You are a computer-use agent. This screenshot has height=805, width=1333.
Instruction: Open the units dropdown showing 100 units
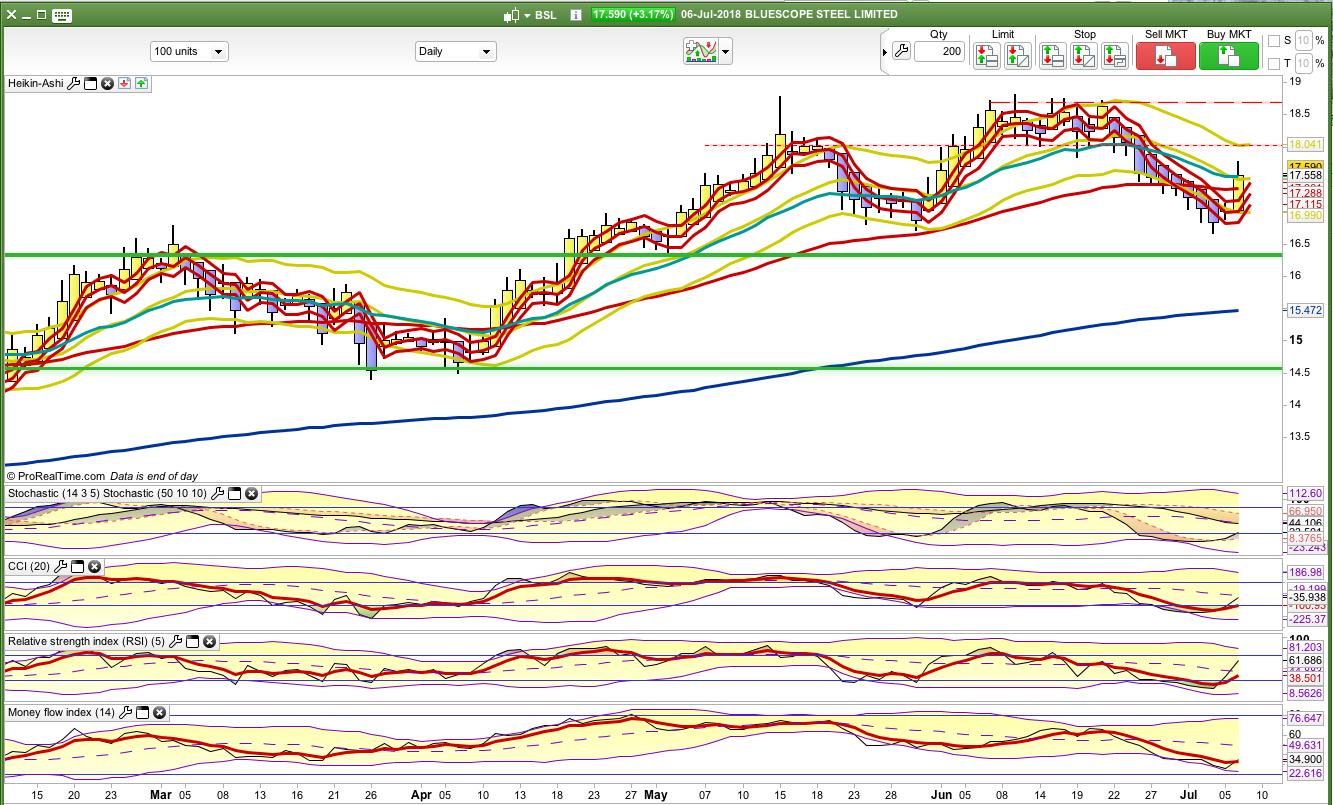point(189,51)
